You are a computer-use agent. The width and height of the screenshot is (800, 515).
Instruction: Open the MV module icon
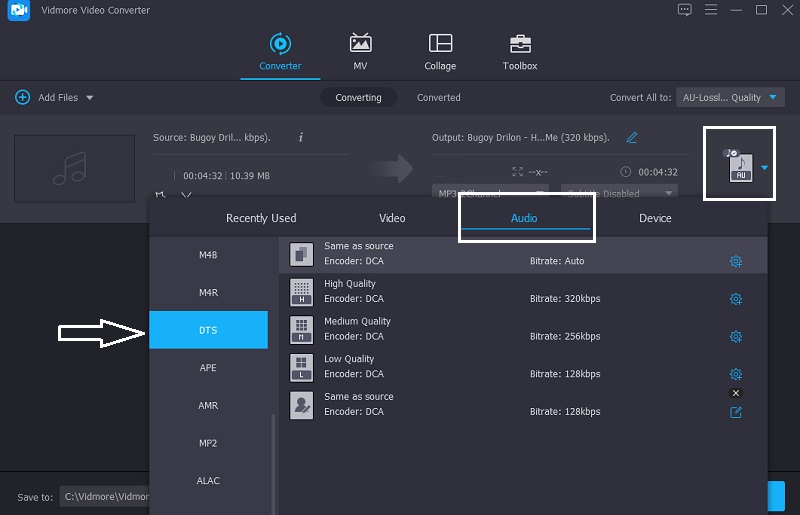[360, 44]
